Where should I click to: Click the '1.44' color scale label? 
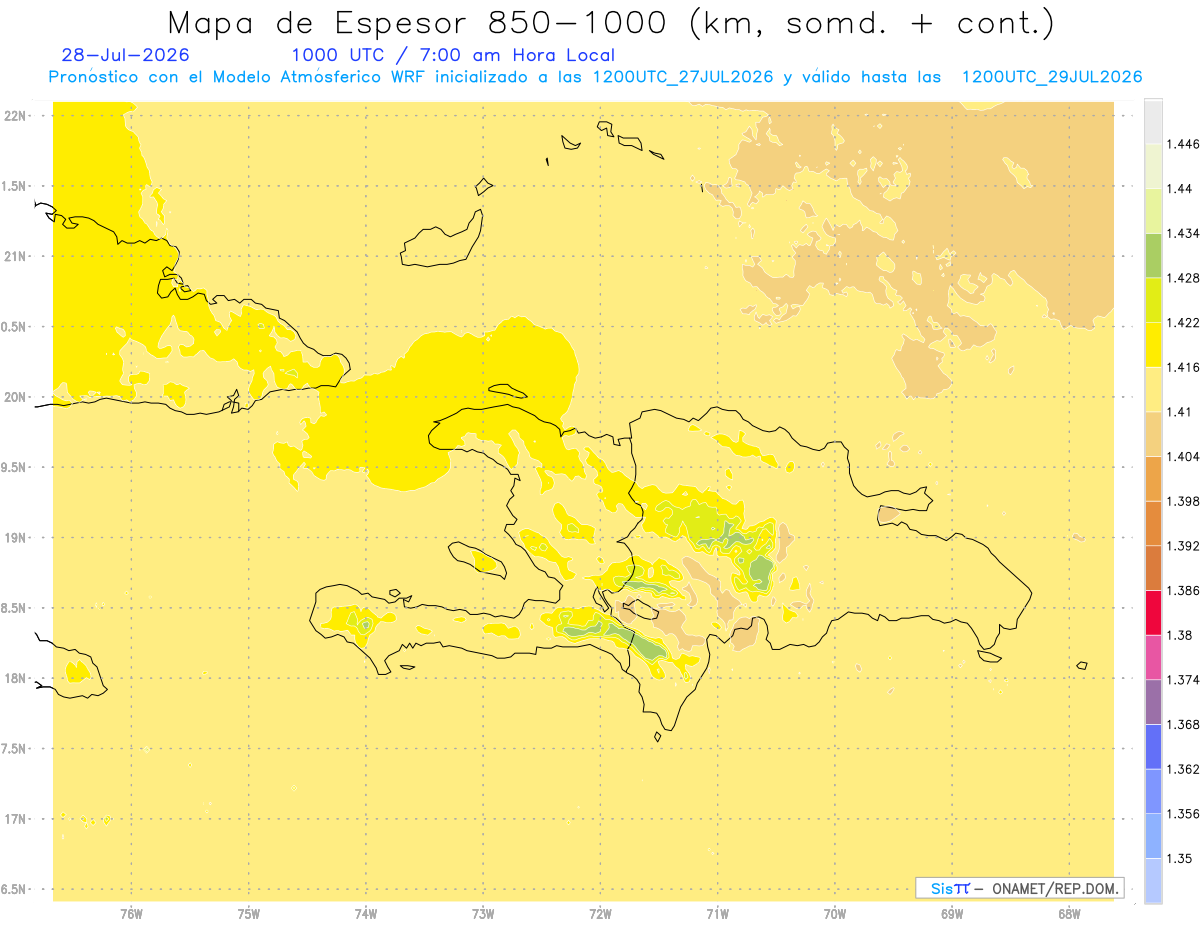coord(1179,189)
